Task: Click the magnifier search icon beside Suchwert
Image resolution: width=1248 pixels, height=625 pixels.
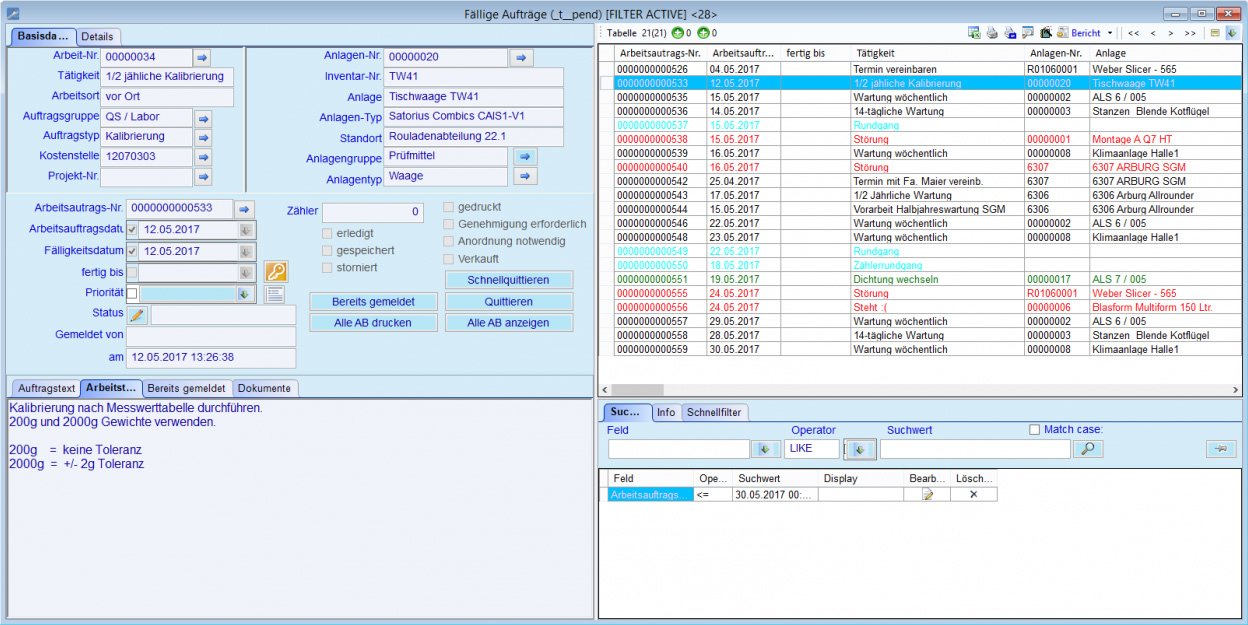Action: point(1086,449)
